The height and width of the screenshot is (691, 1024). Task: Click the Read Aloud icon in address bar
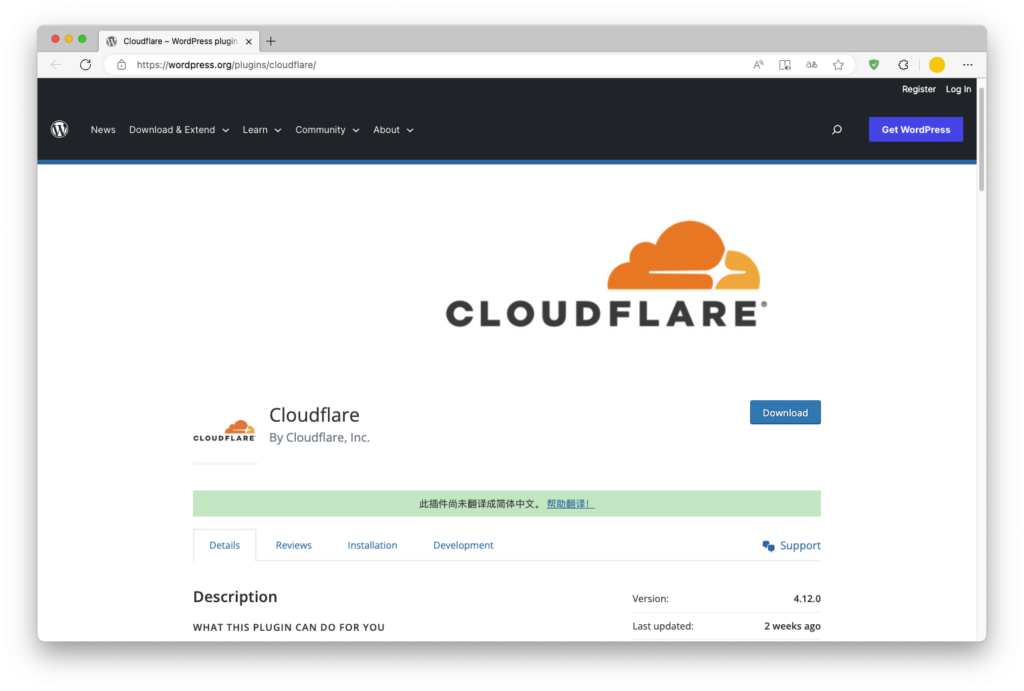click(758, 65)
